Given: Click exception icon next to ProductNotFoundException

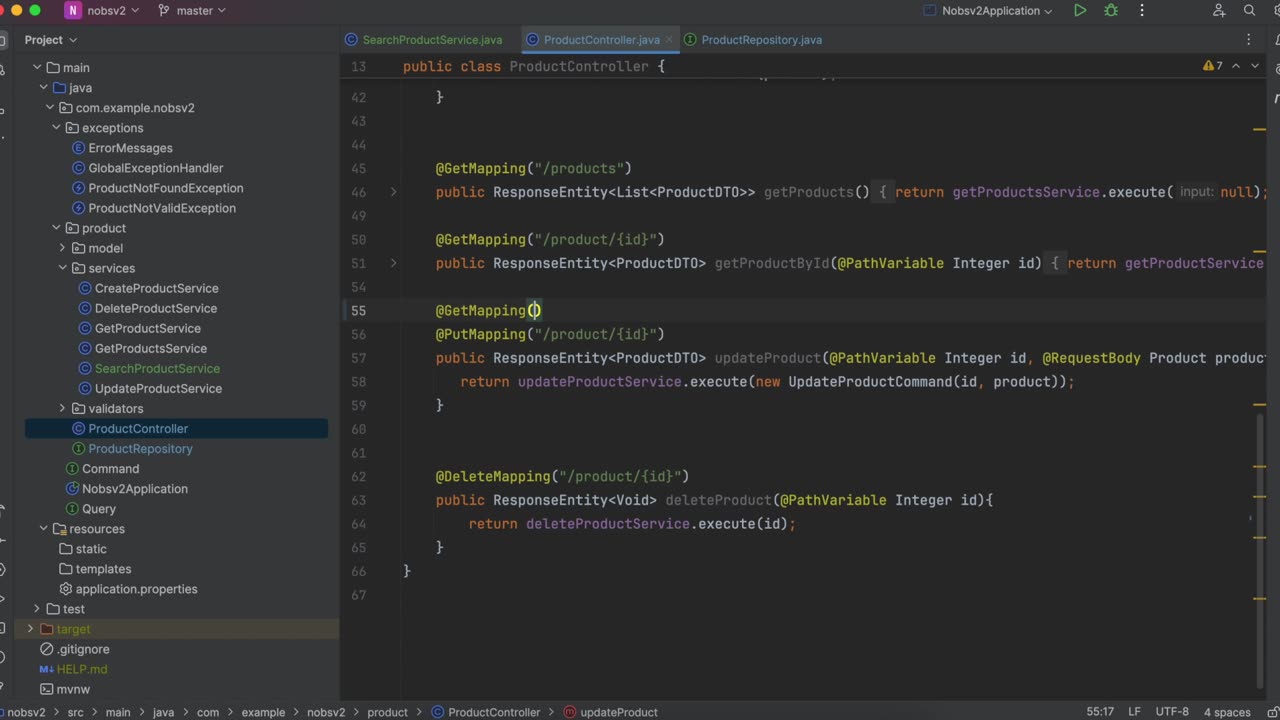Looking at the screenshot, I should click(x=79, y=188).
